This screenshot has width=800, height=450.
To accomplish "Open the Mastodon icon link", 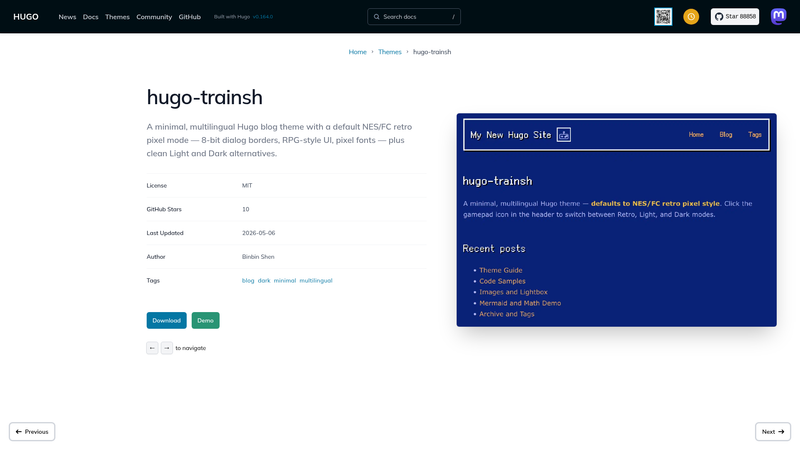I will 778,16.
